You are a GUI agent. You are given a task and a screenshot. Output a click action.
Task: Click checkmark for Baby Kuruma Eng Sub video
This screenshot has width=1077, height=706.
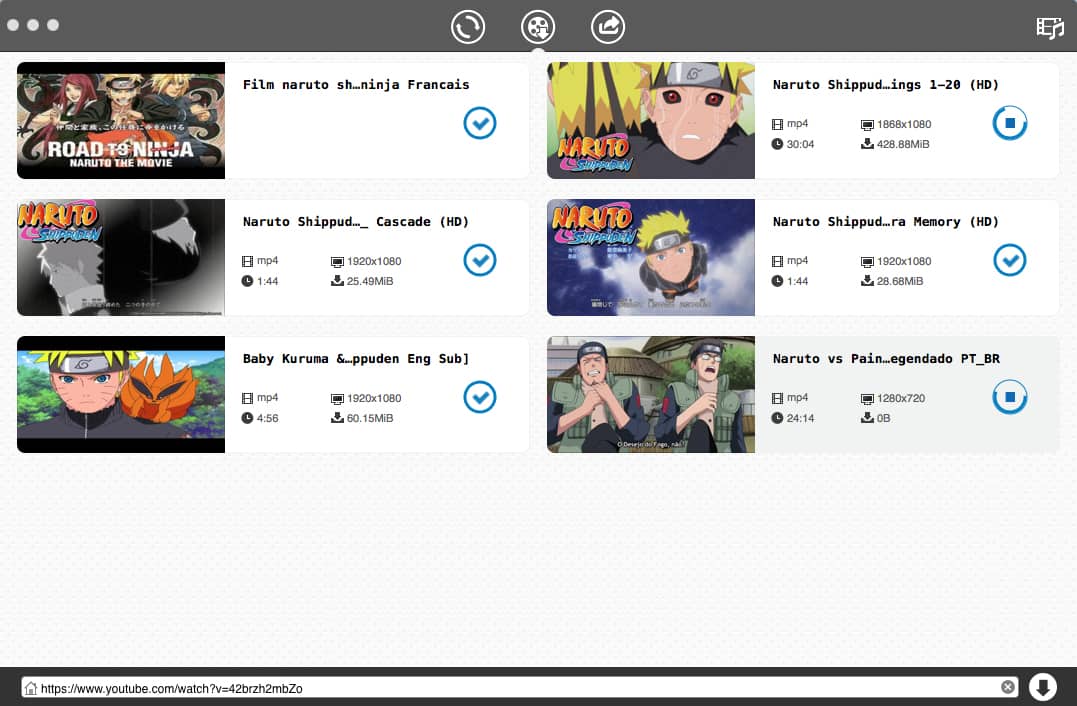click(x=479, y=396)
